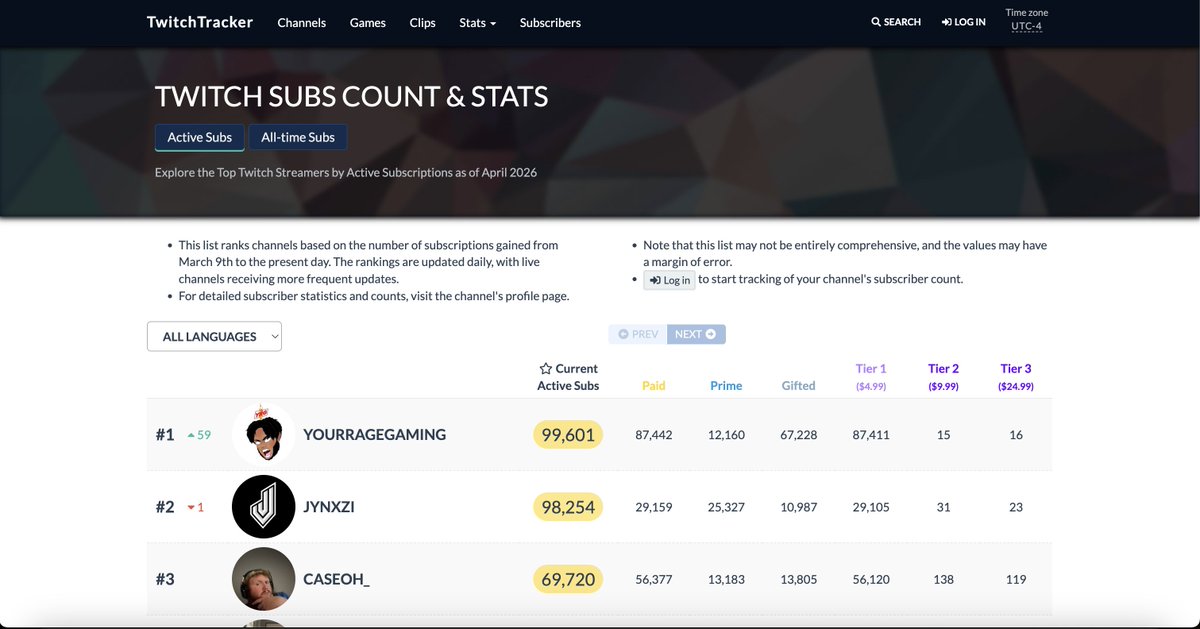Click the Gifted column header
The height and width of the screenshot is (629, 1200).
(x=799, y=385)
